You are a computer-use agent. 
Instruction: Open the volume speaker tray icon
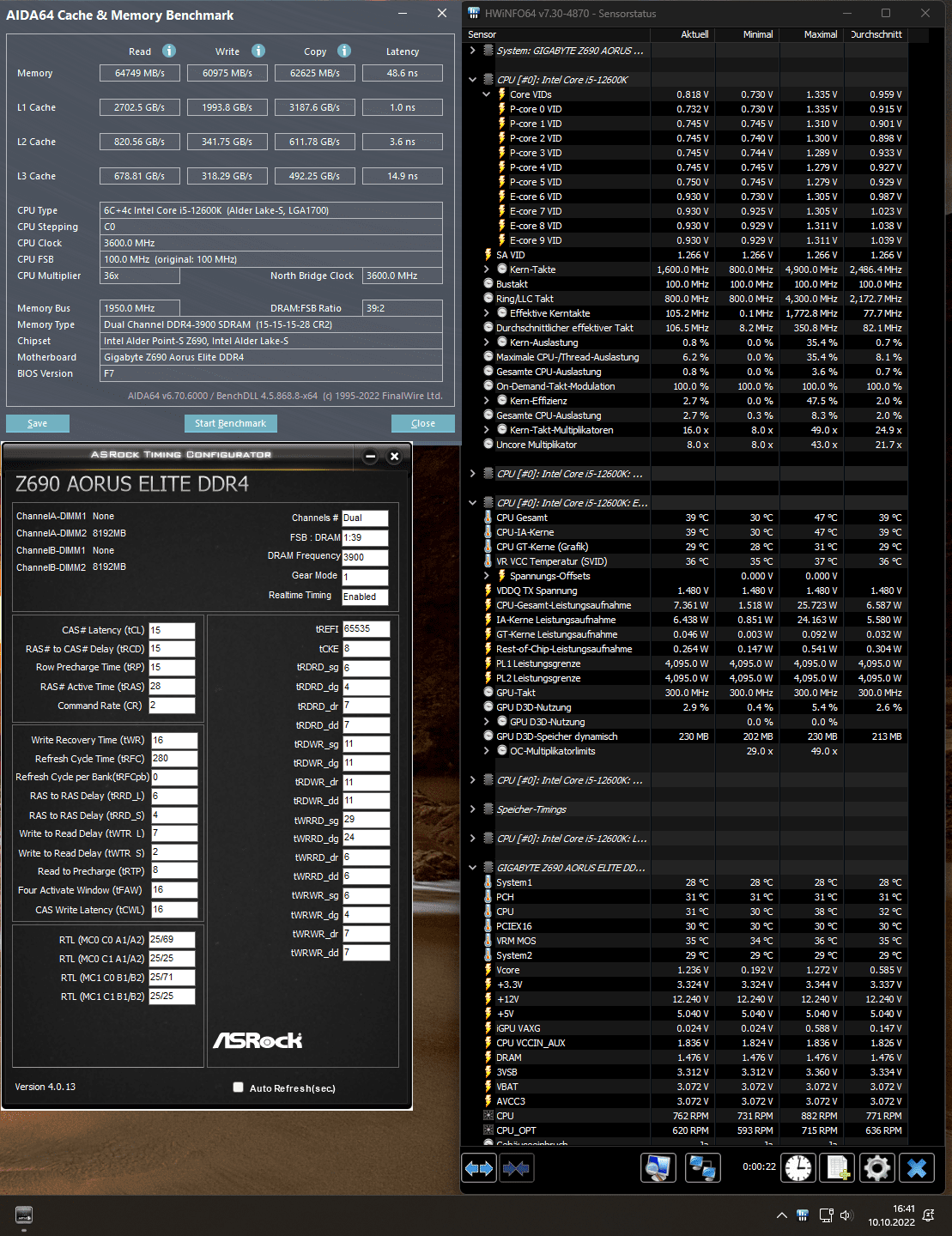[x=846, y=1215]
